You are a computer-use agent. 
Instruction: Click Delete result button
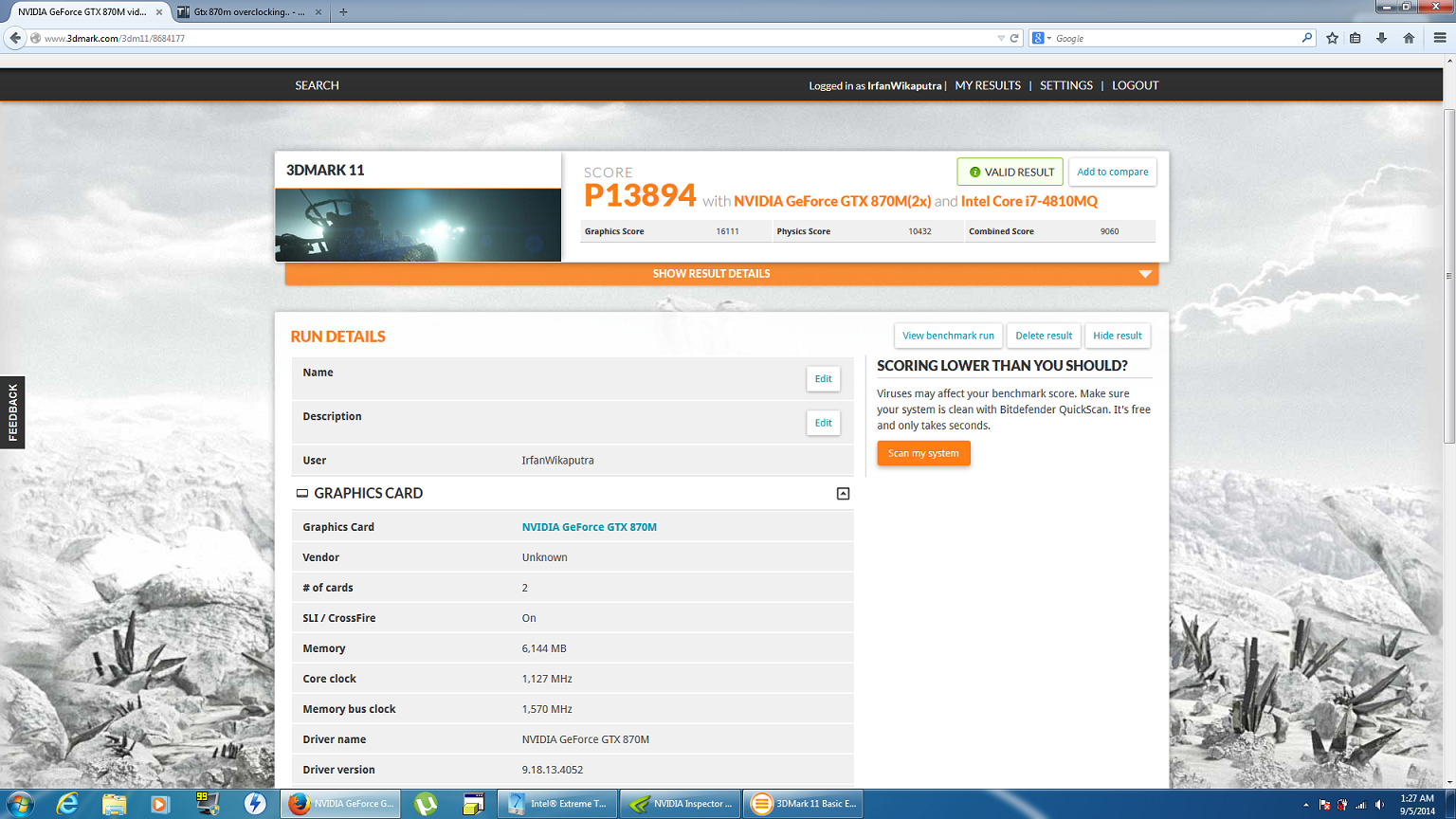[x=1044, y=336]
